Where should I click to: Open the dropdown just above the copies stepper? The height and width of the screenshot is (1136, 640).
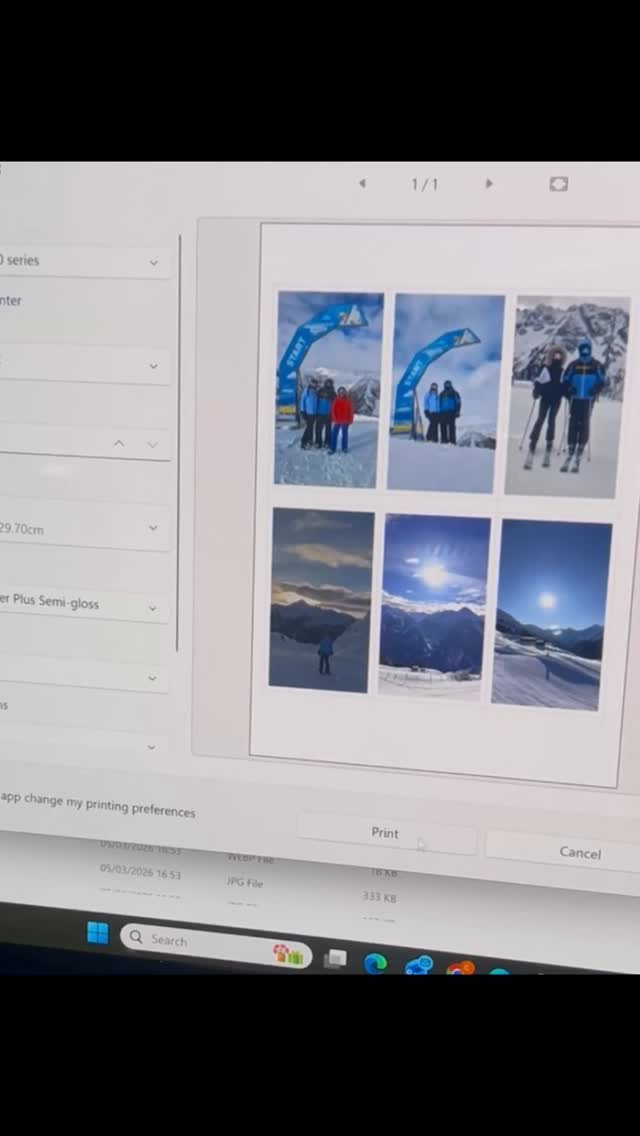85,366
